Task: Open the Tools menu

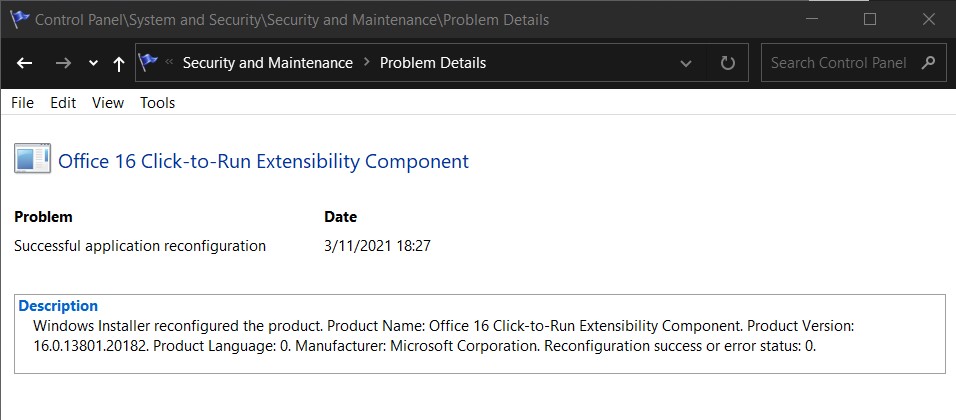Action: [x=157, y=103]
